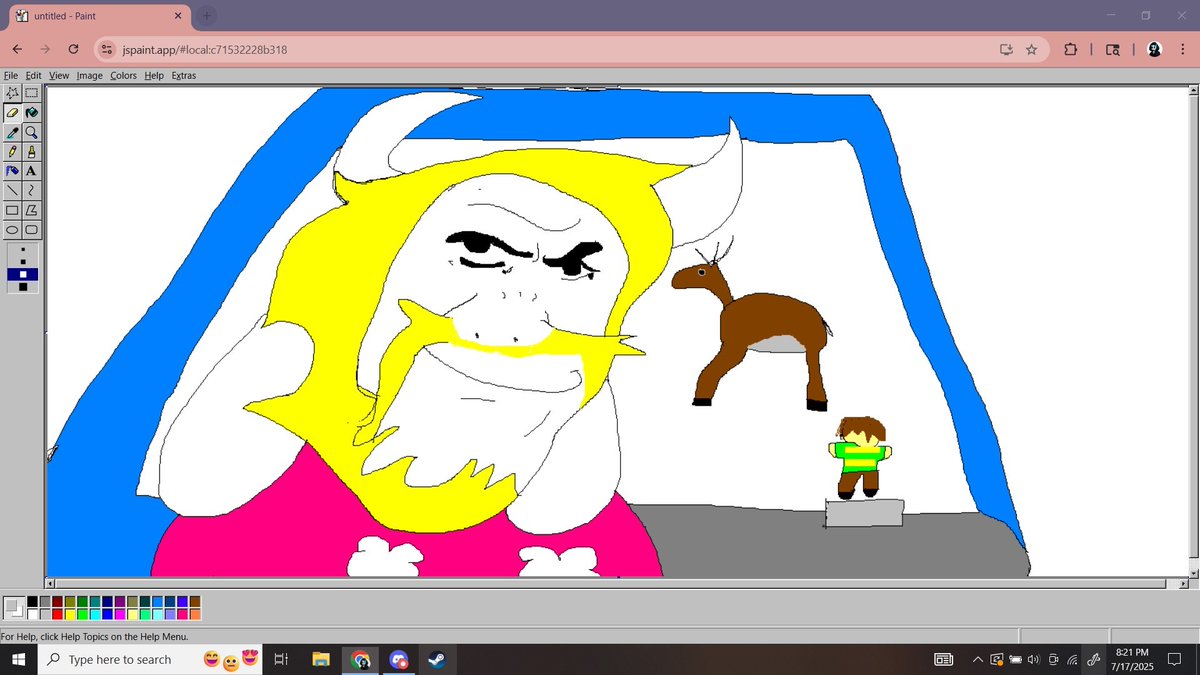Open the Extras menu

(184, 75)
